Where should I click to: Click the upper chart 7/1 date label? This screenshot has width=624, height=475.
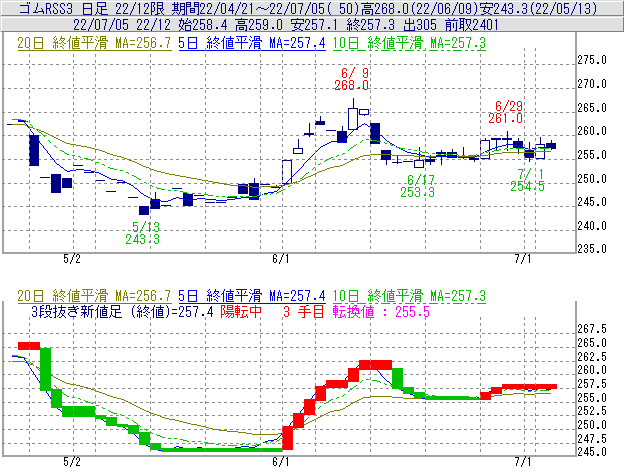pyautogui.click(x=523, y=259)
